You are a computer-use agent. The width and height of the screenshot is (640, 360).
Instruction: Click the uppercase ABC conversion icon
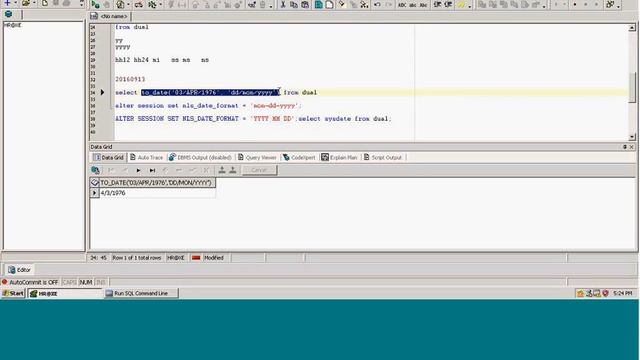click(x=402, y=5)
